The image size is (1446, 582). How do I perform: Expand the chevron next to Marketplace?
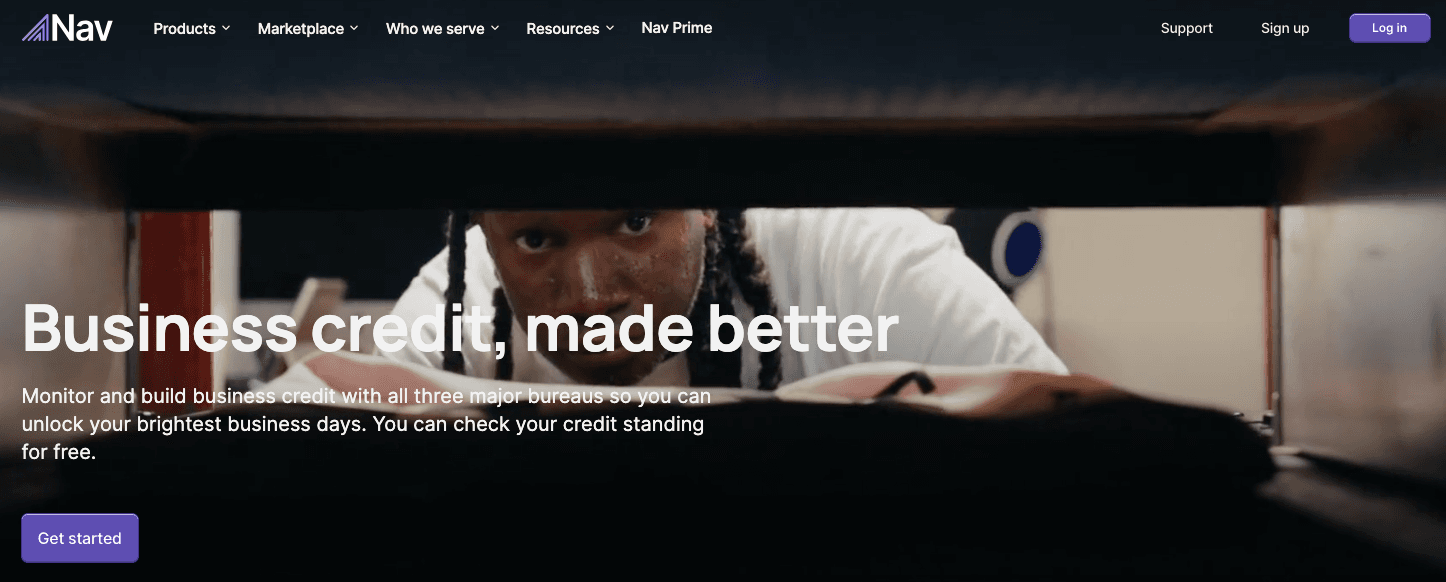pos(354,29)
